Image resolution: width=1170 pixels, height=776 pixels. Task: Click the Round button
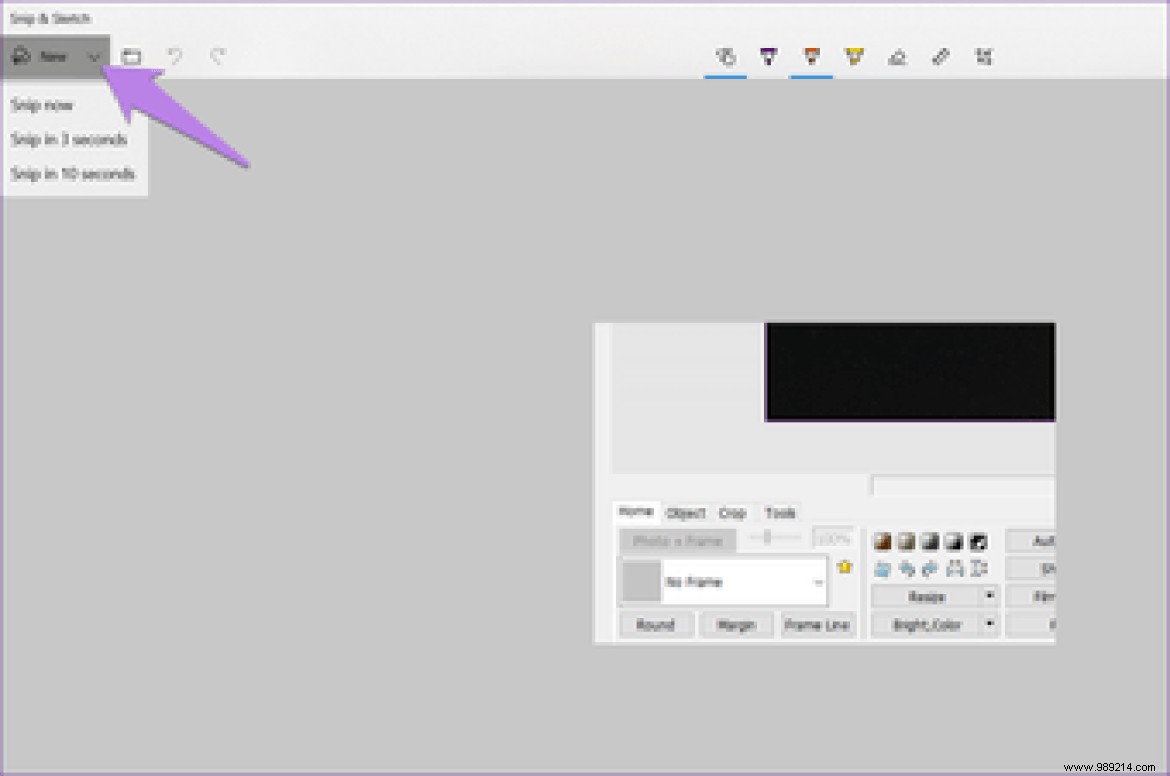656,624
